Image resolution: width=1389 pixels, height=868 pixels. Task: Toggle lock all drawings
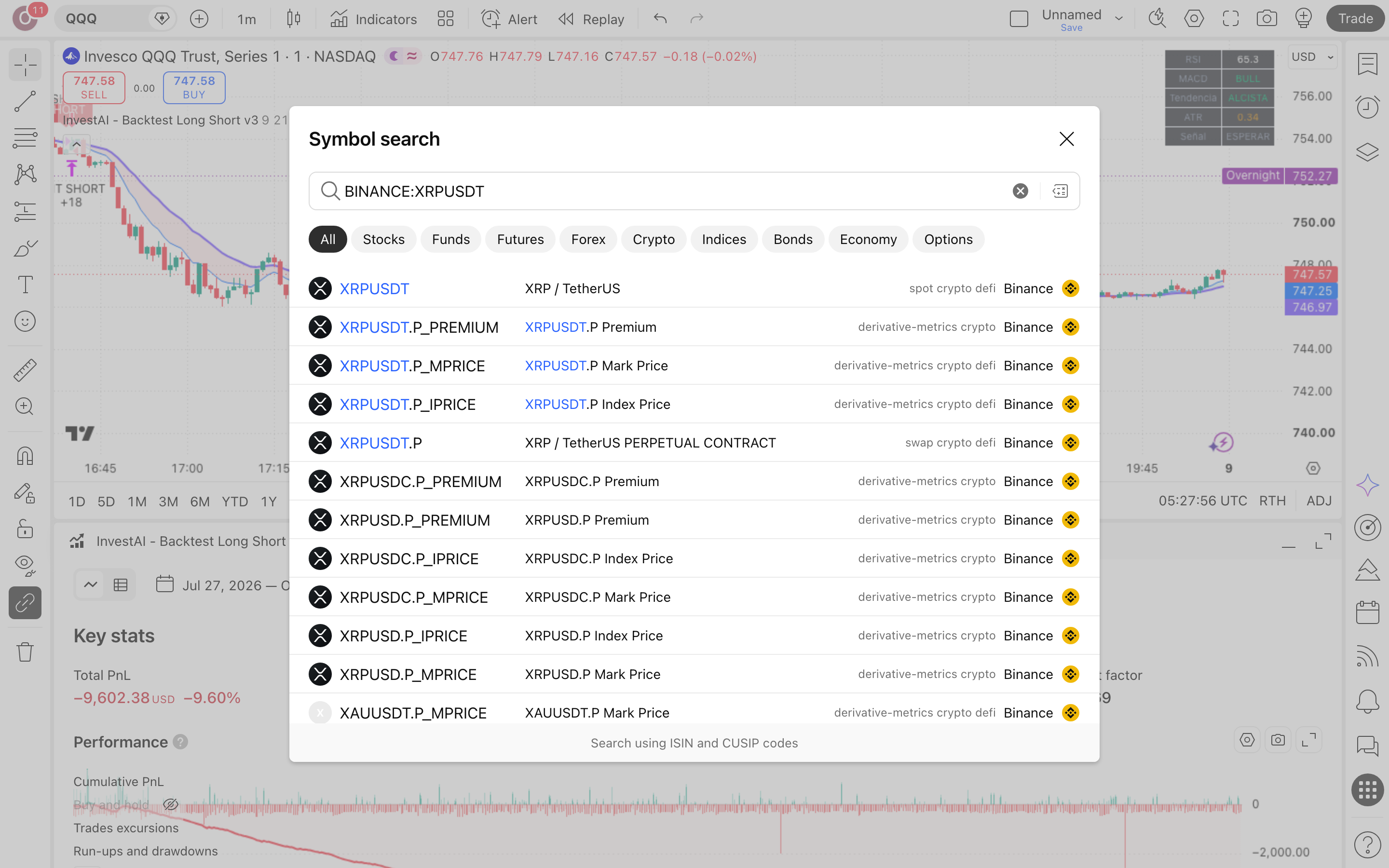[25, 529]
